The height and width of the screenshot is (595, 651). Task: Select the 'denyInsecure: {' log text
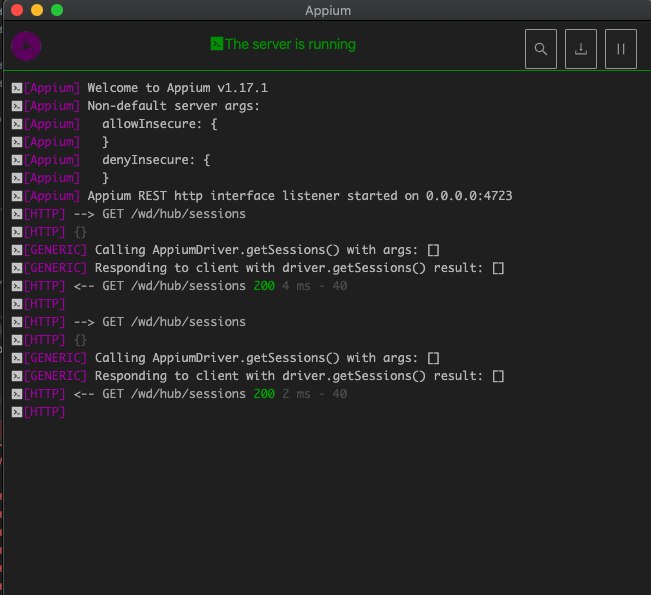point(156,160)
